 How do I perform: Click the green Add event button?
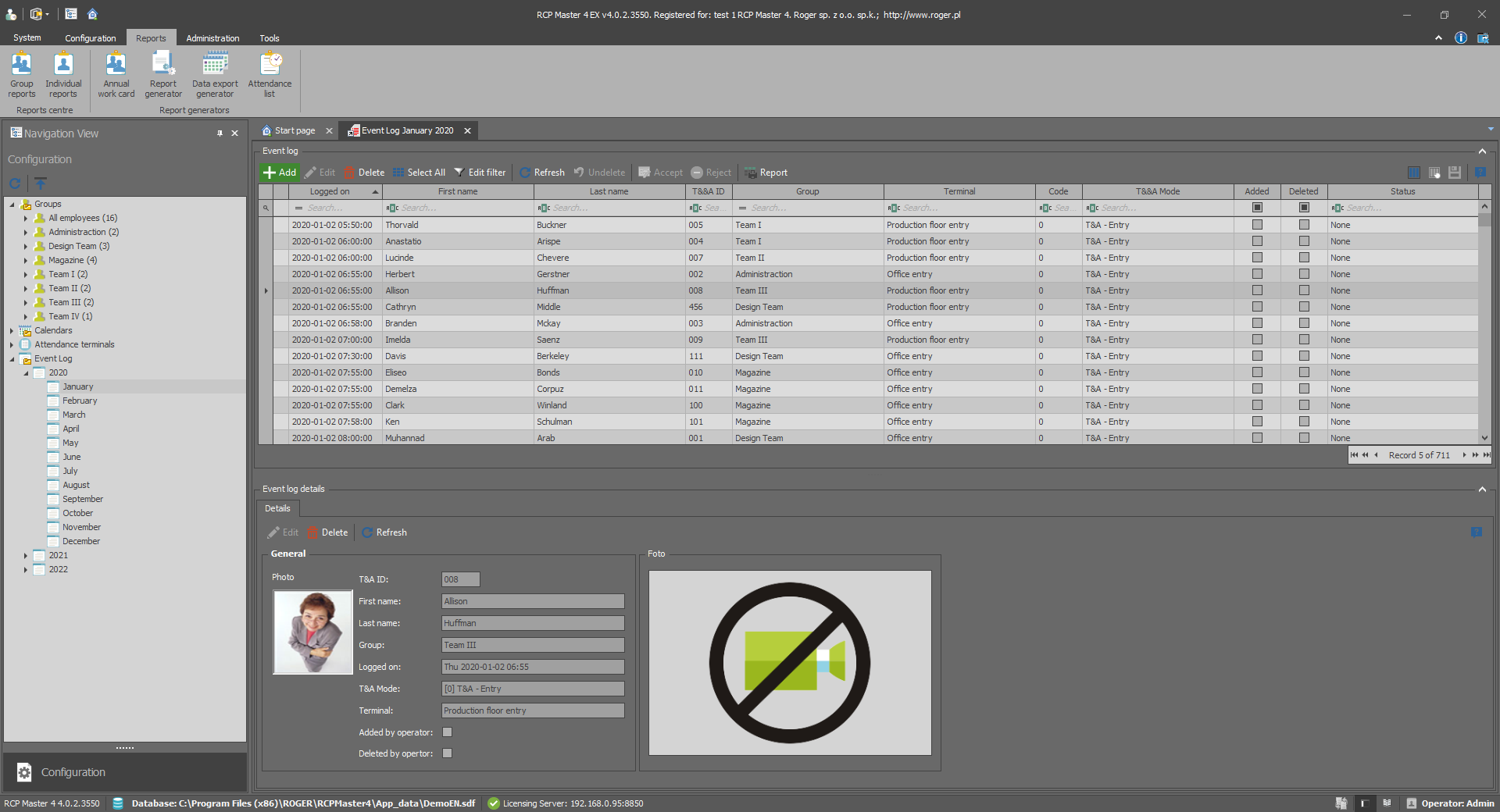coord(280,173)
